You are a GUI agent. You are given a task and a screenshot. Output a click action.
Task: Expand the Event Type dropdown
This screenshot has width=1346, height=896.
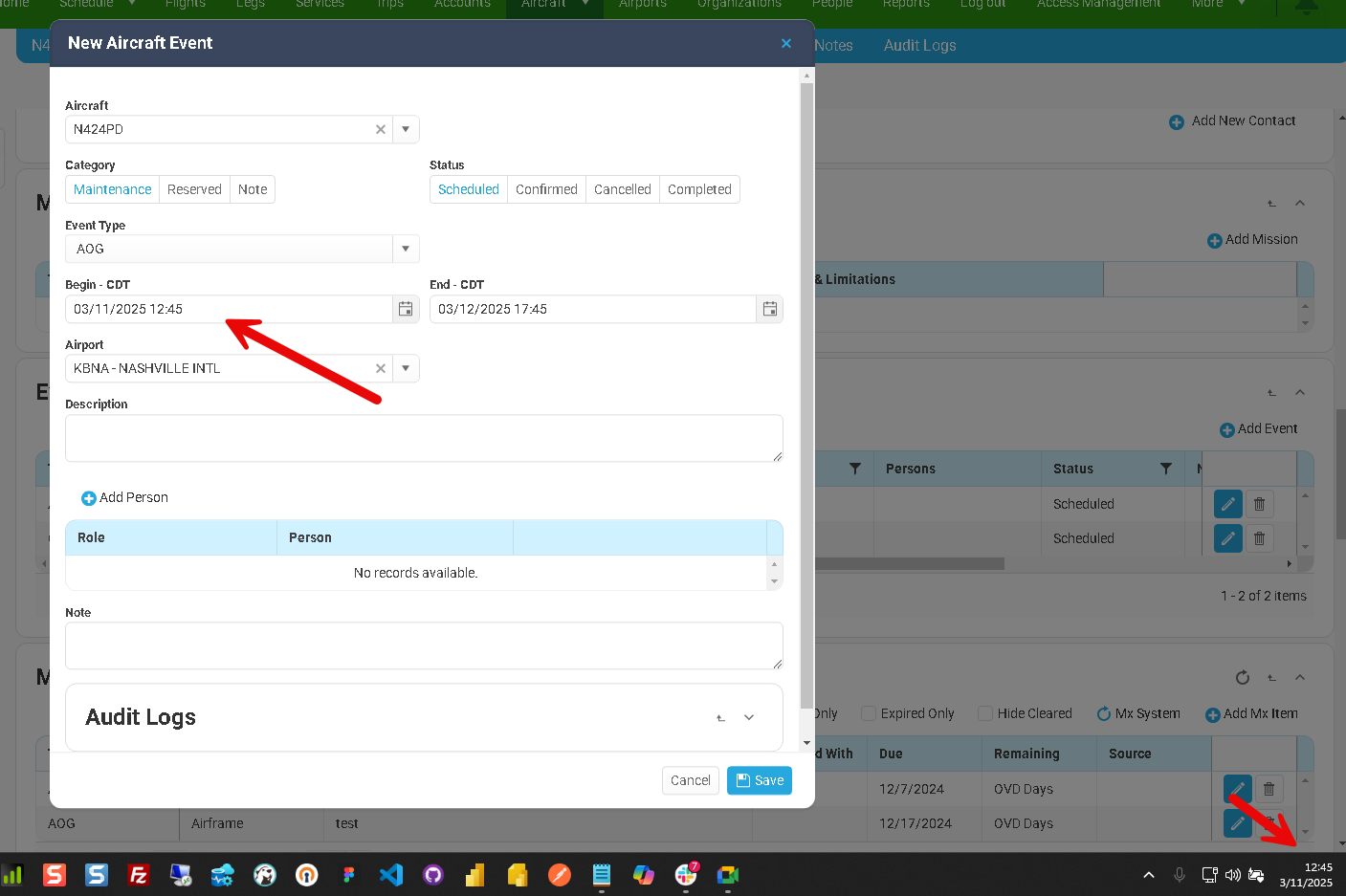click(406, 249)
